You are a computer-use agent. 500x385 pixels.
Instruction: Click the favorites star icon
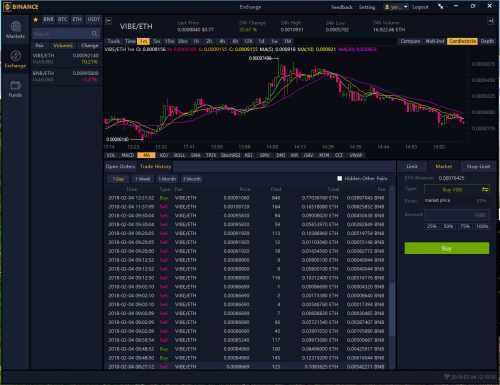36,19
